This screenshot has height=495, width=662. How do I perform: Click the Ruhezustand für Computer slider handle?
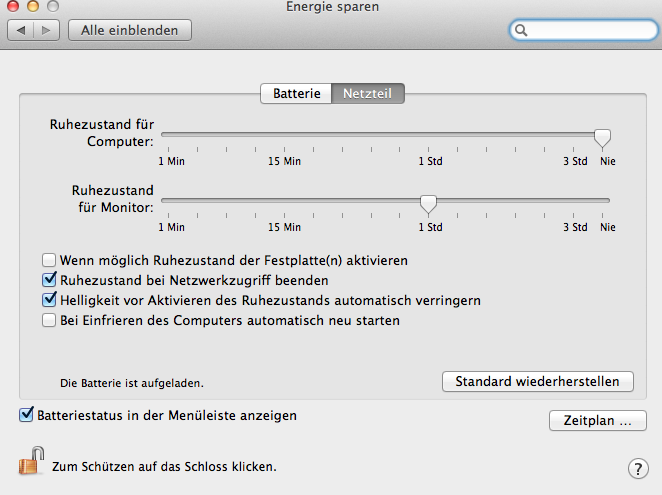point(602,137)
